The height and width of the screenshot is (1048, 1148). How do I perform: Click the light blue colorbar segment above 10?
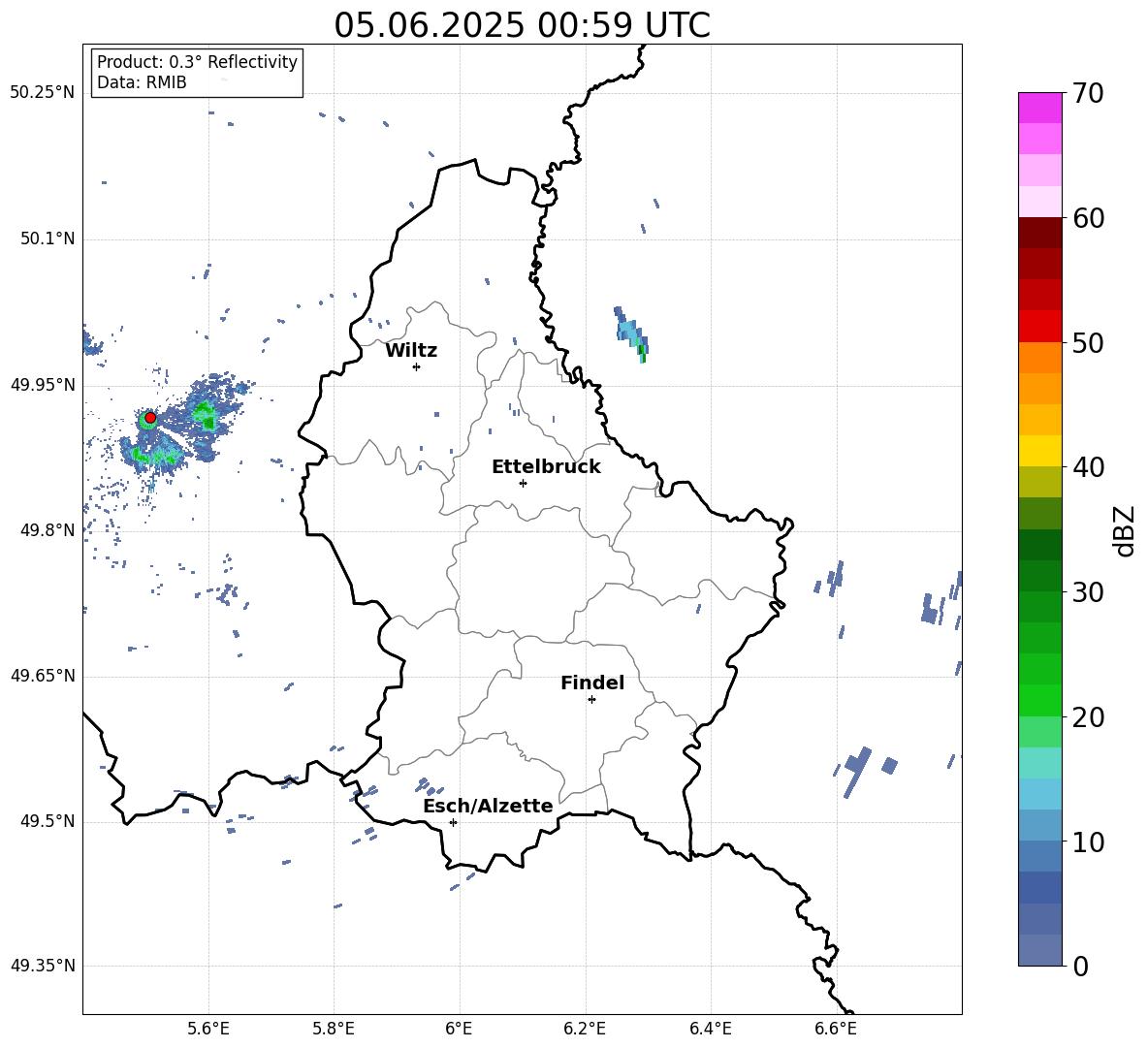(1039, 825)
